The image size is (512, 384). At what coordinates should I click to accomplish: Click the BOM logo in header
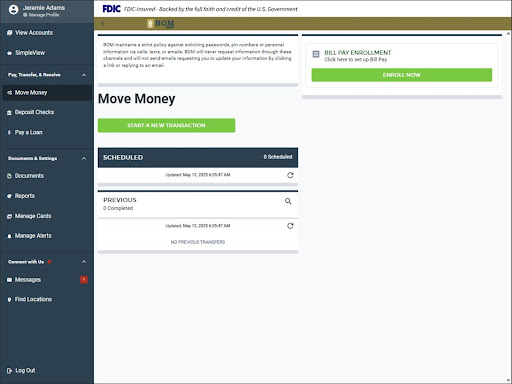click(x=161, y=24)
